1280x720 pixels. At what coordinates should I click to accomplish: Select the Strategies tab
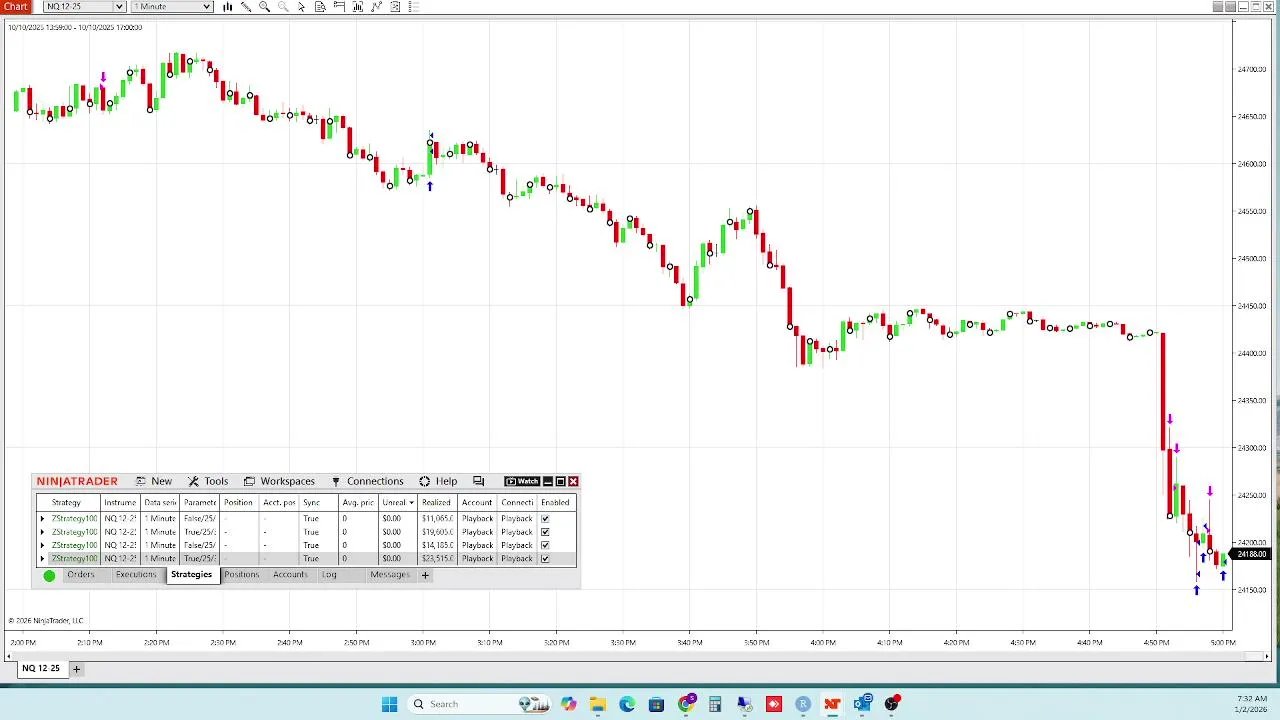[191, 575]
